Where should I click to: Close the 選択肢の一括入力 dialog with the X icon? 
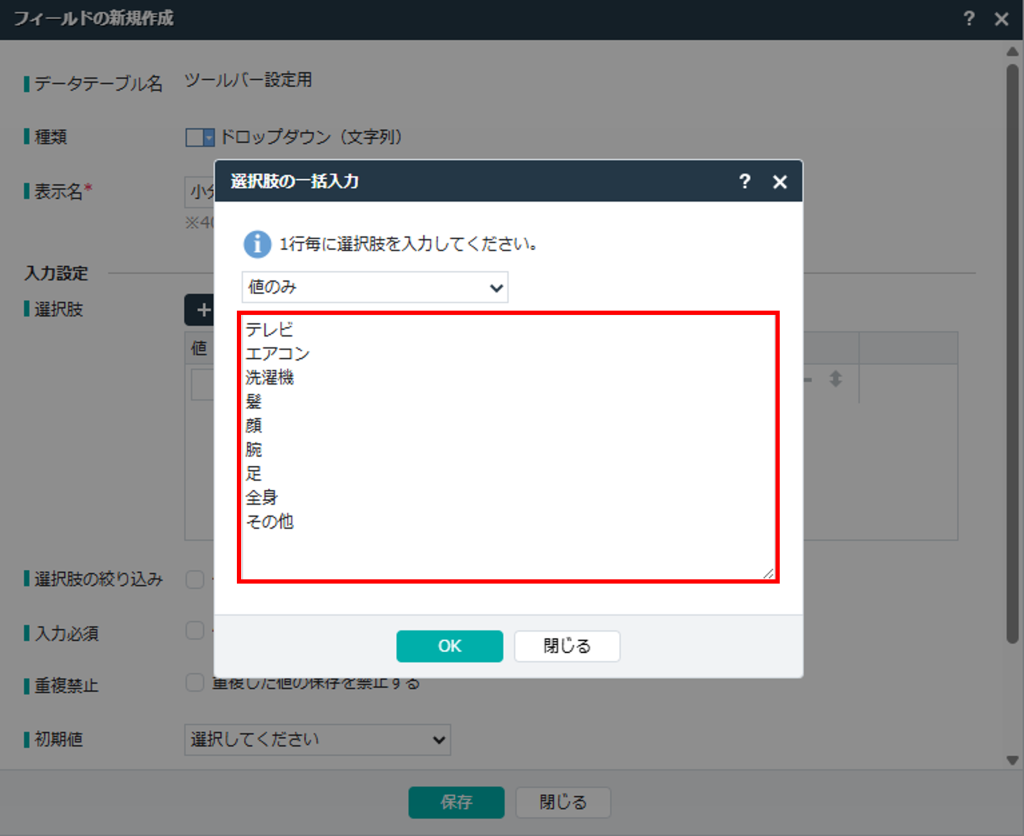click(780, 181)
